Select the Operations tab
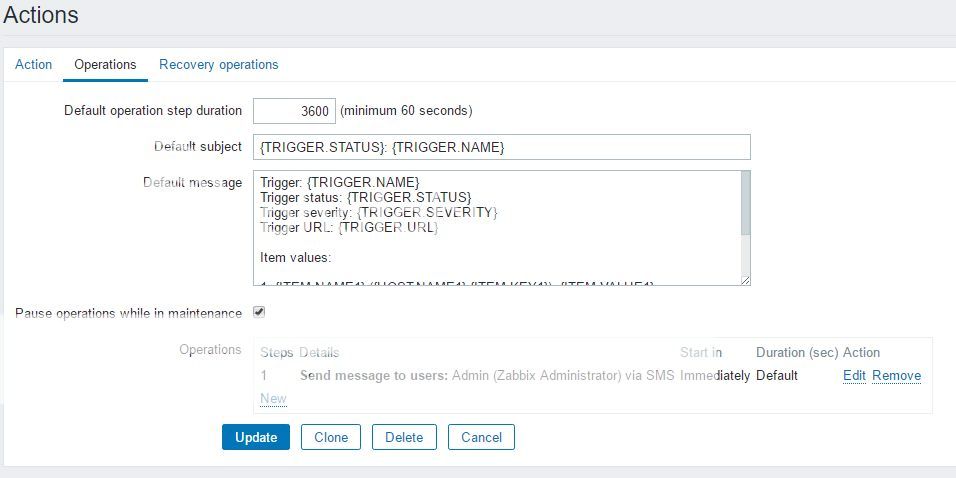The image size is (956, 478). 105,64
